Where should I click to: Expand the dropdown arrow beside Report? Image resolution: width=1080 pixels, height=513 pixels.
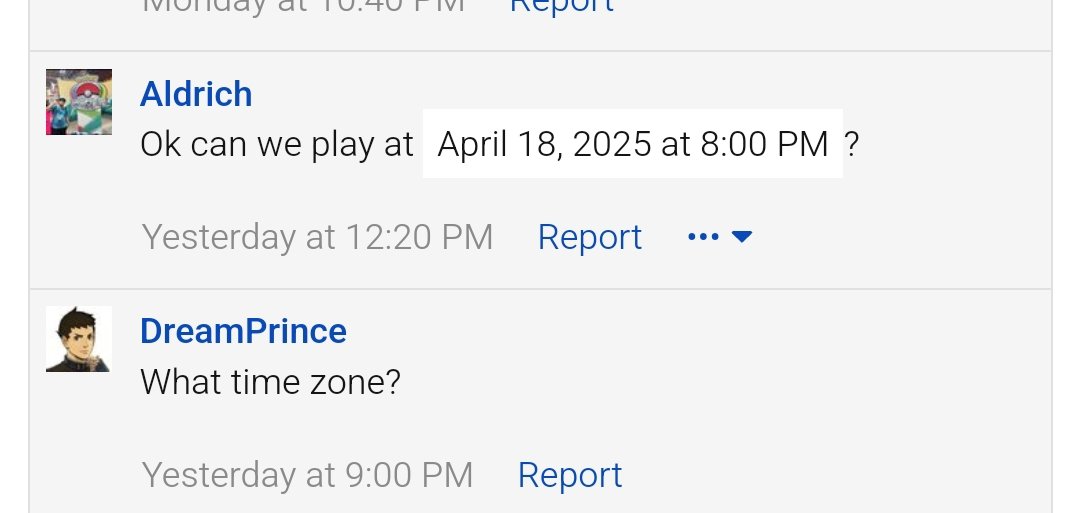pos(741,237)
